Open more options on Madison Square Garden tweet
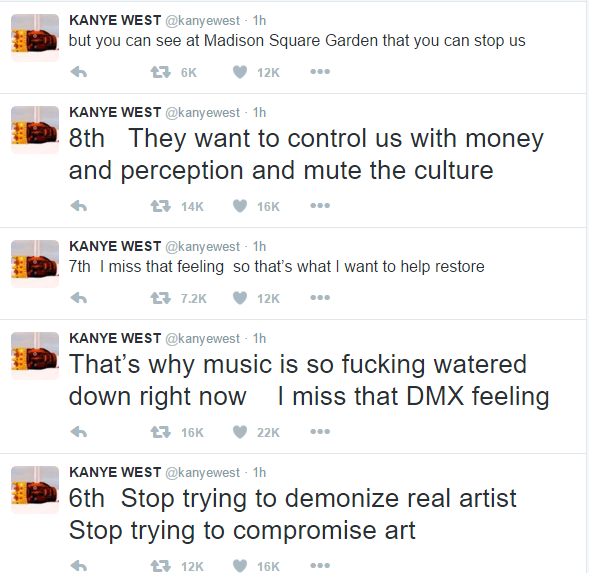The image size is (589, 573). pos(320,71)
